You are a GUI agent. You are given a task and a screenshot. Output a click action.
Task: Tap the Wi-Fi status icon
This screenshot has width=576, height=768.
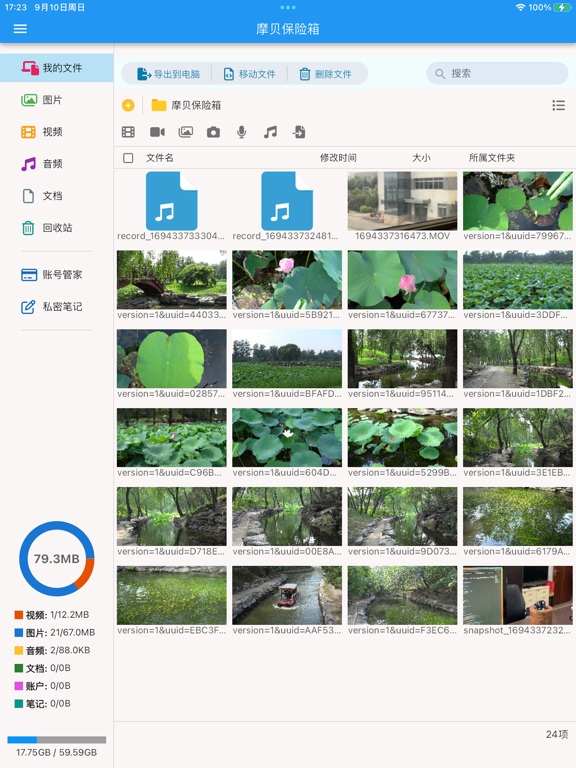520,7
